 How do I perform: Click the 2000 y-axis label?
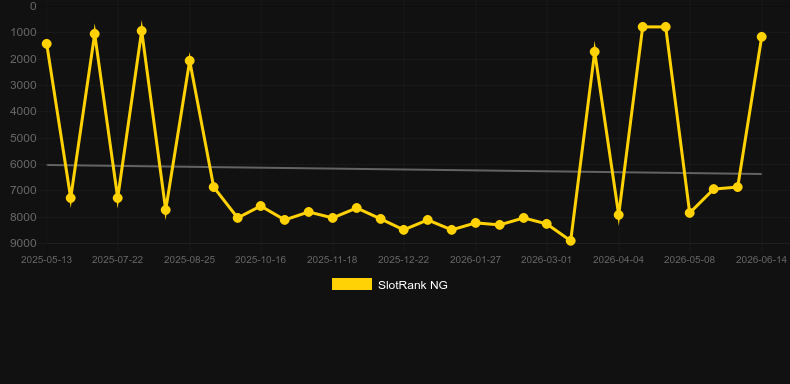24,59
